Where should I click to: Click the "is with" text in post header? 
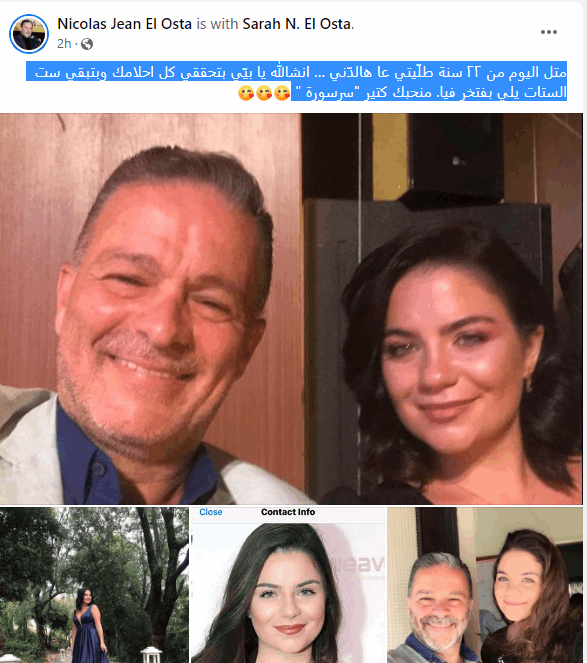point(217,24)
